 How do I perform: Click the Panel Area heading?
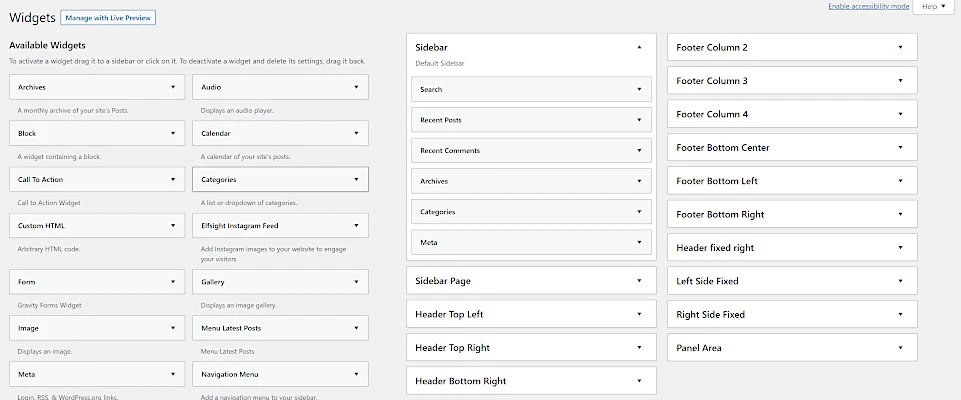[699, 348]
